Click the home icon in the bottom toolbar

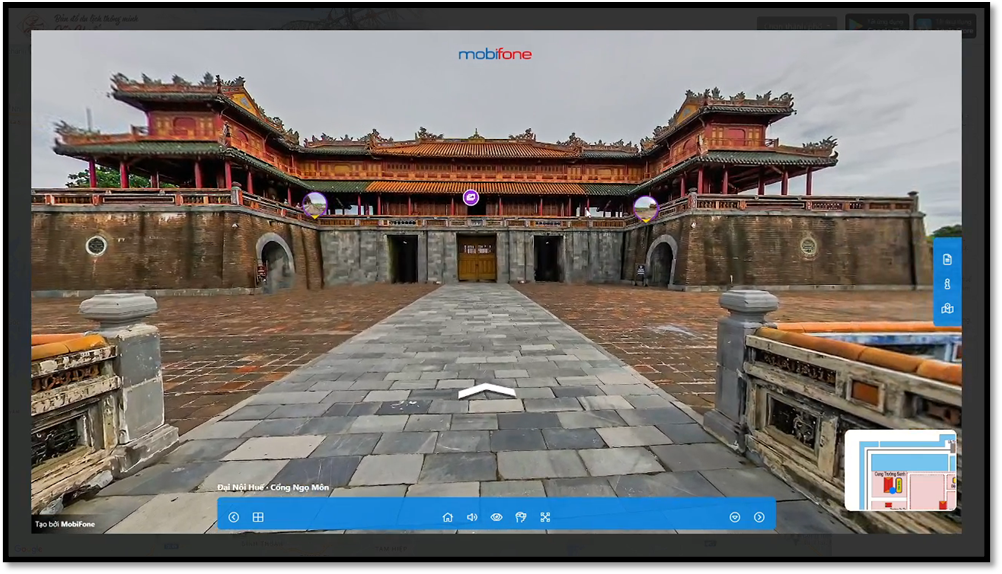pyautogui.click(x=447, y=517)
